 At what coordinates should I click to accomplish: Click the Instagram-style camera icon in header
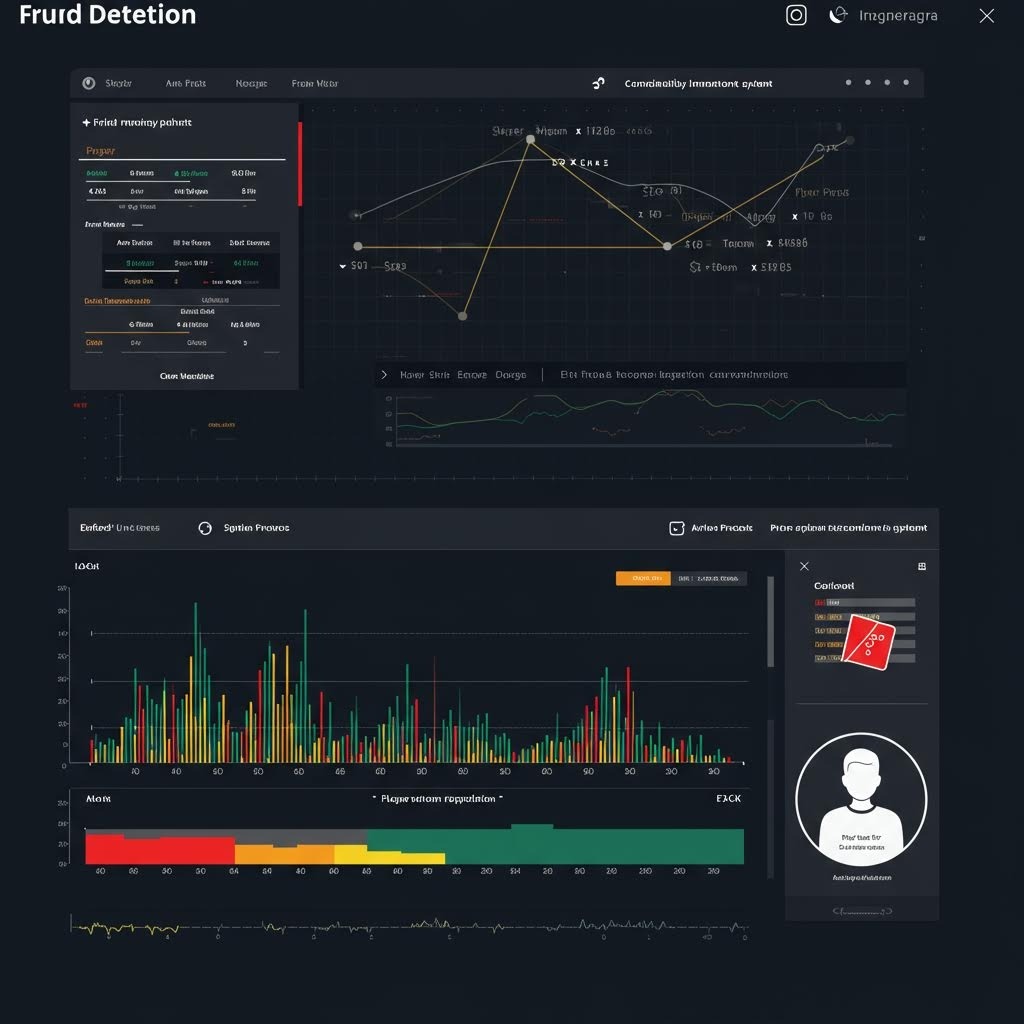click(x=796, y=15)
